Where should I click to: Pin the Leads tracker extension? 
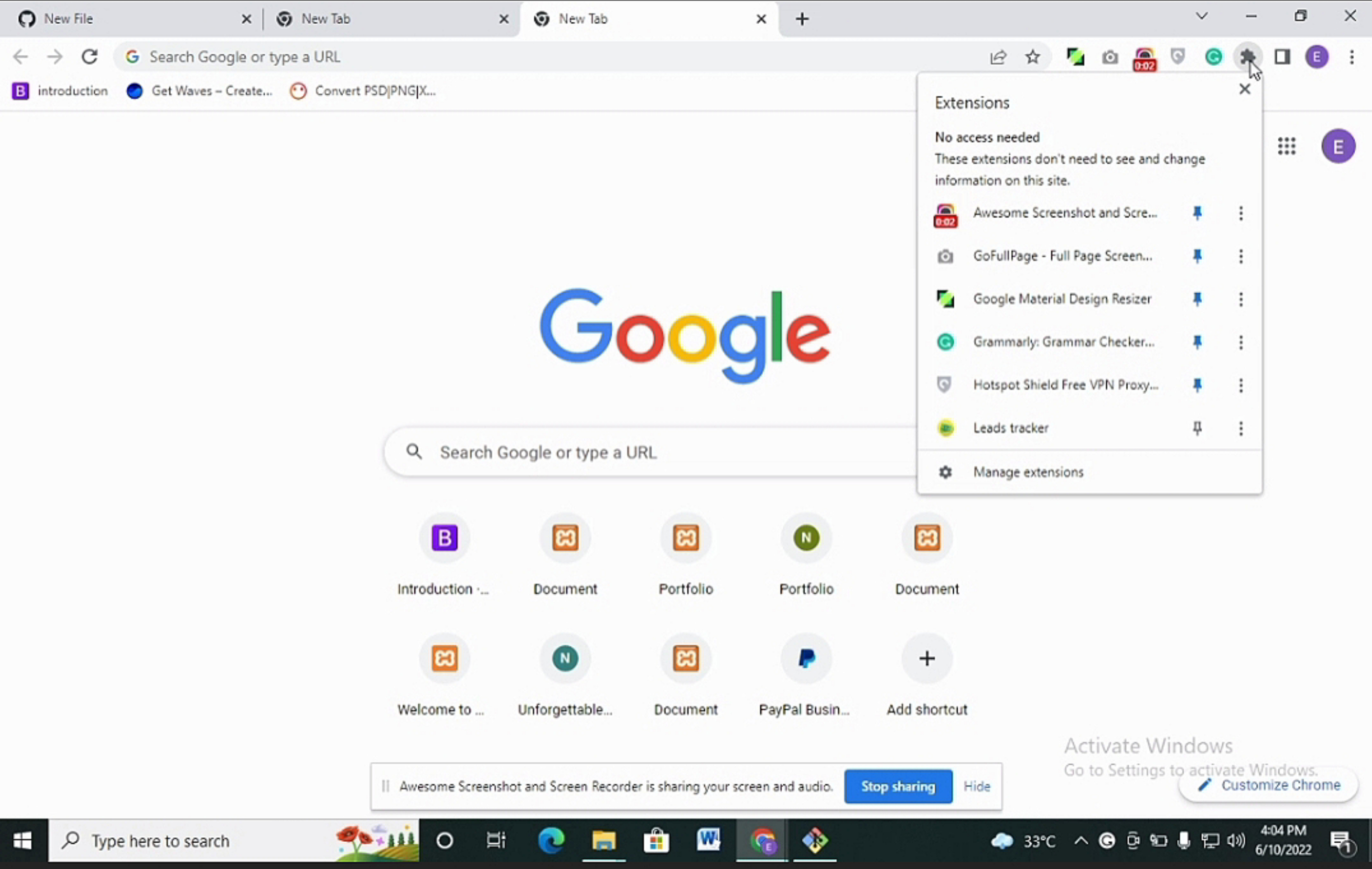[x=1197, y=428]
